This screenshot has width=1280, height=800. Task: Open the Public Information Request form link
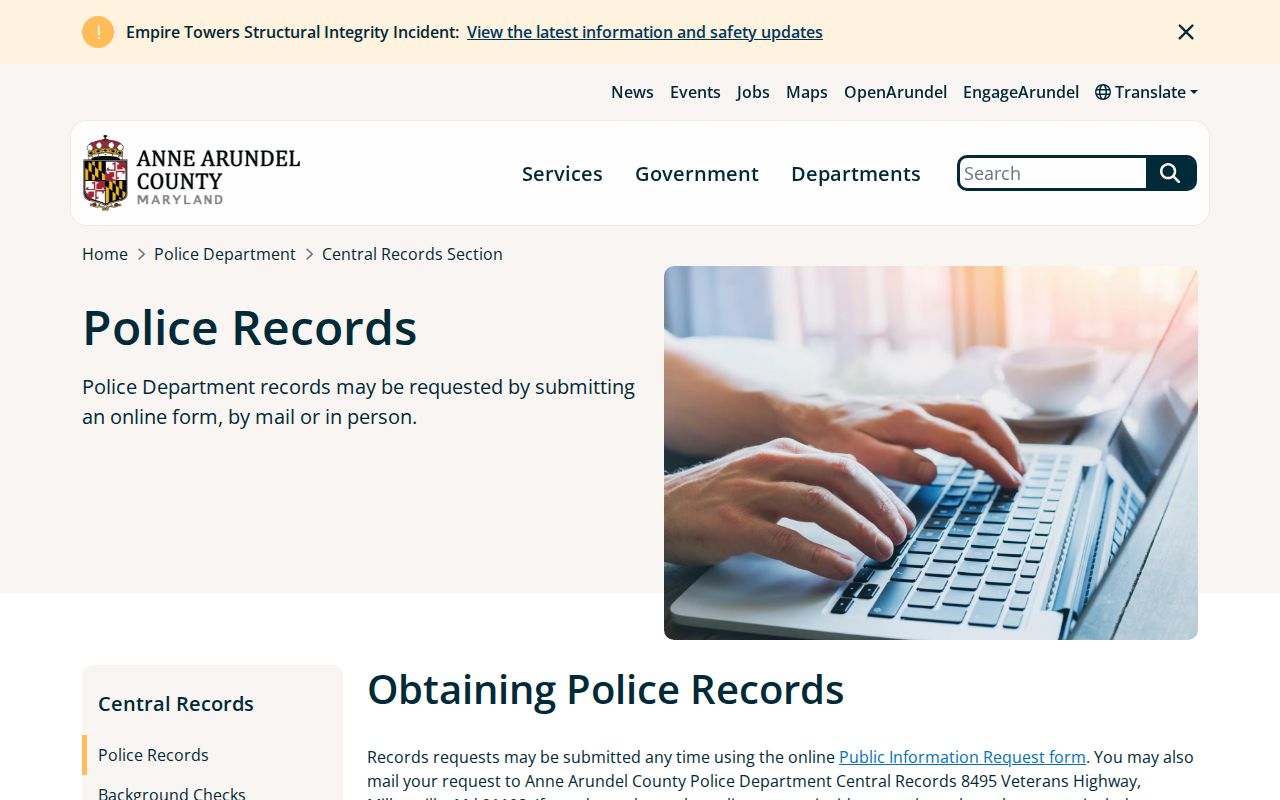pyautogui.click(x=962, y=757)
